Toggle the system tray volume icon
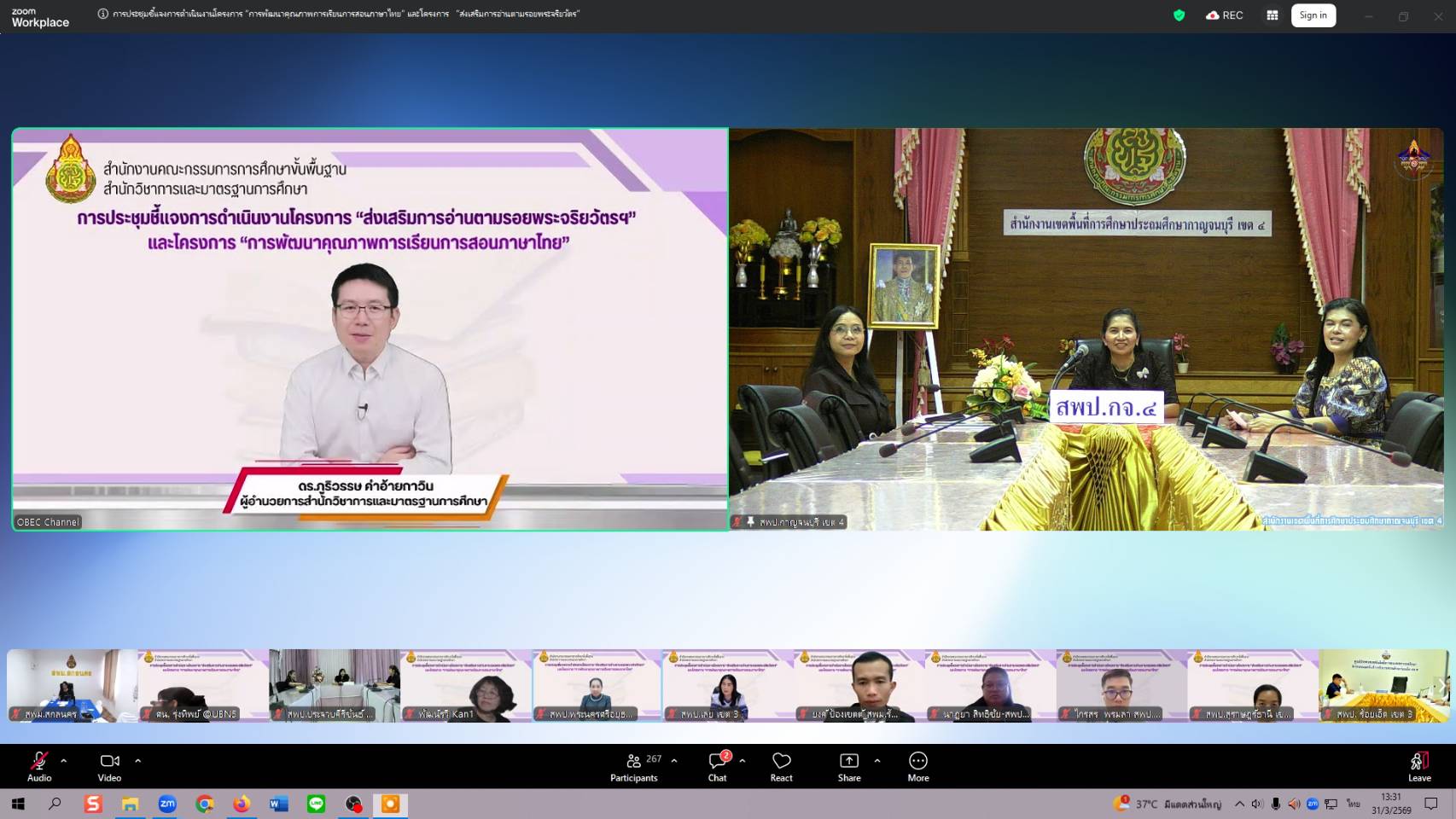 tap(1294, 804)
